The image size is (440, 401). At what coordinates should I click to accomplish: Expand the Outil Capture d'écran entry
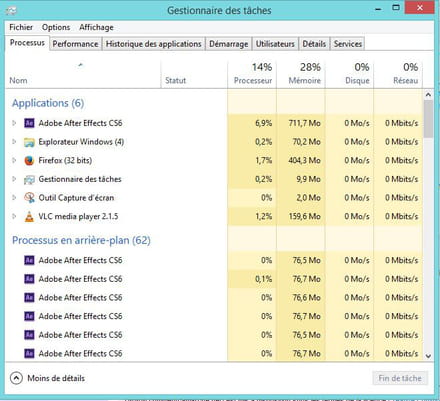pyautogui.click(x=14, y=198)
